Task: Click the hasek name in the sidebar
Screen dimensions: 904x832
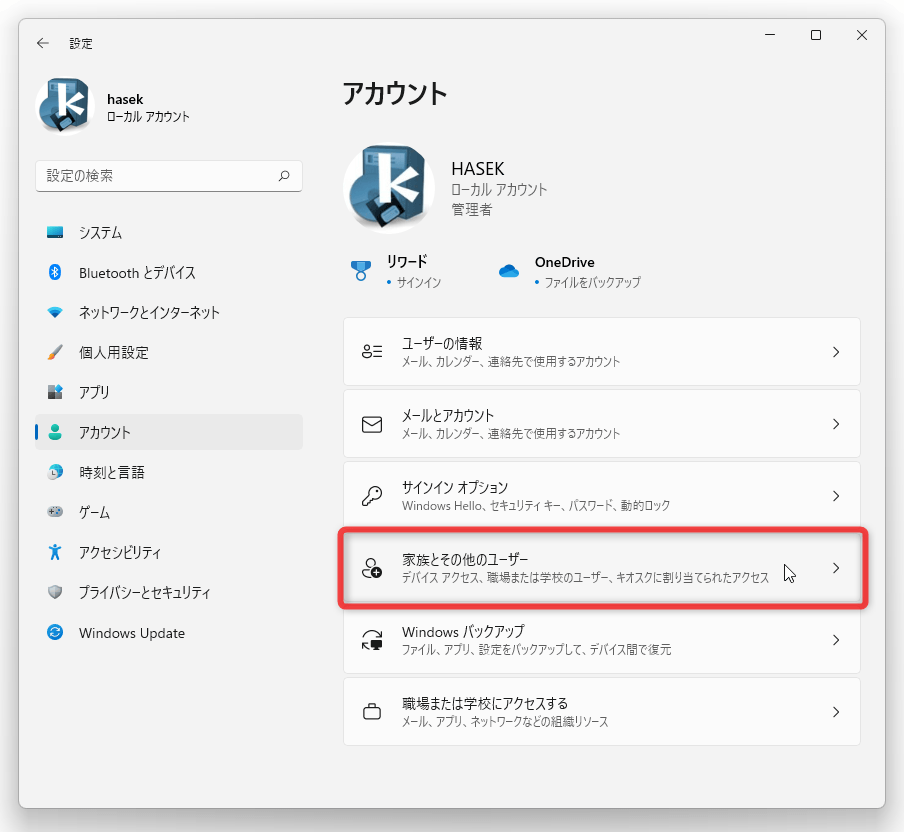Action: point(125,99)
